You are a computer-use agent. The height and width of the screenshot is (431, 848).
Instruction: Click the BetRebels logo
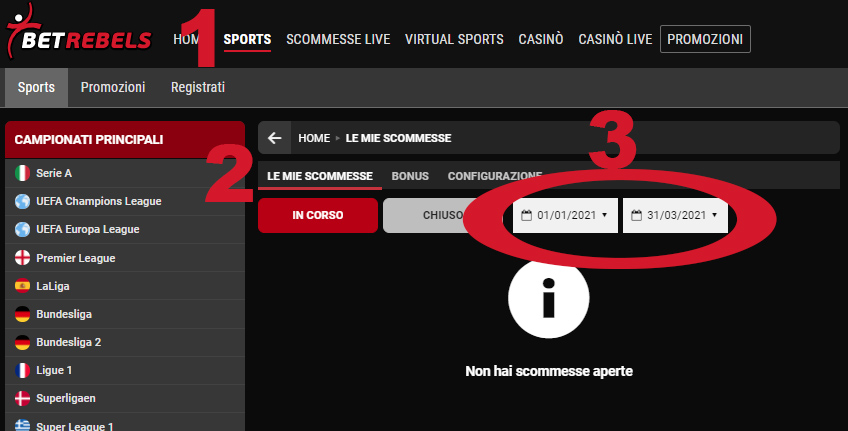click(79, 31)
